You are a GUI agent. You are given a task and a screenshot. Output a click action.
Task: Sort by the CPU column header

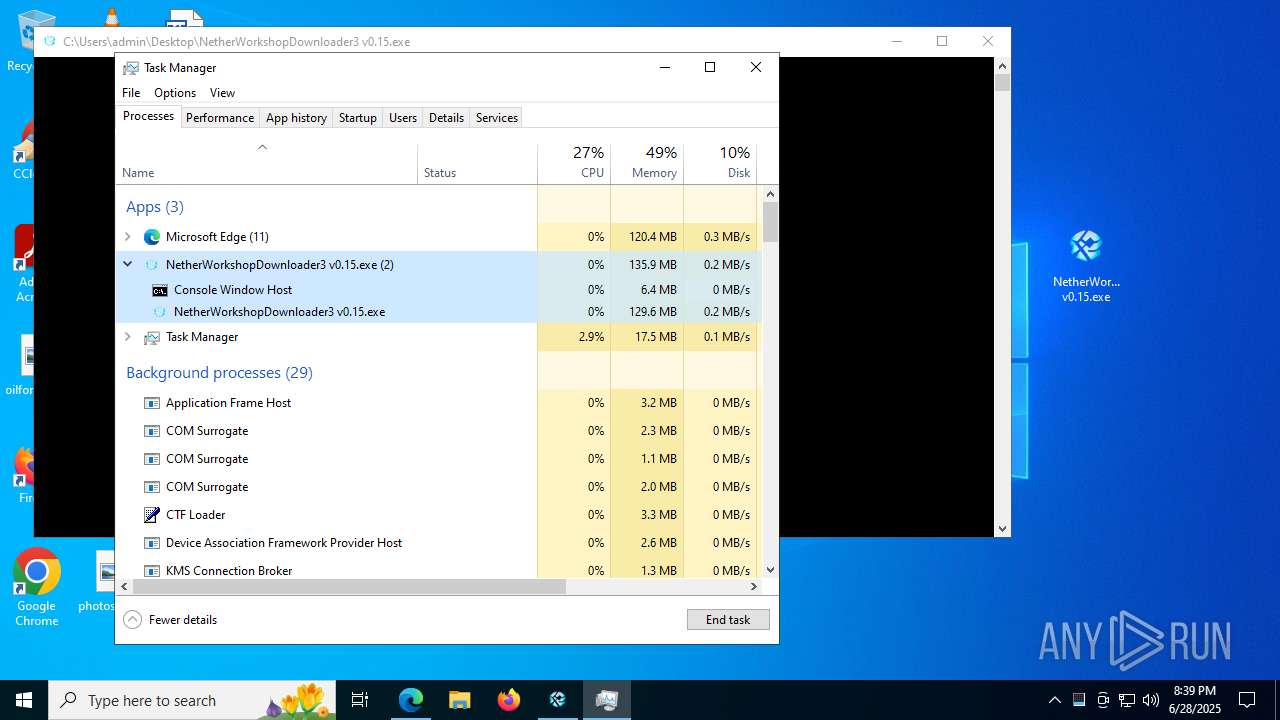point(574,164)
